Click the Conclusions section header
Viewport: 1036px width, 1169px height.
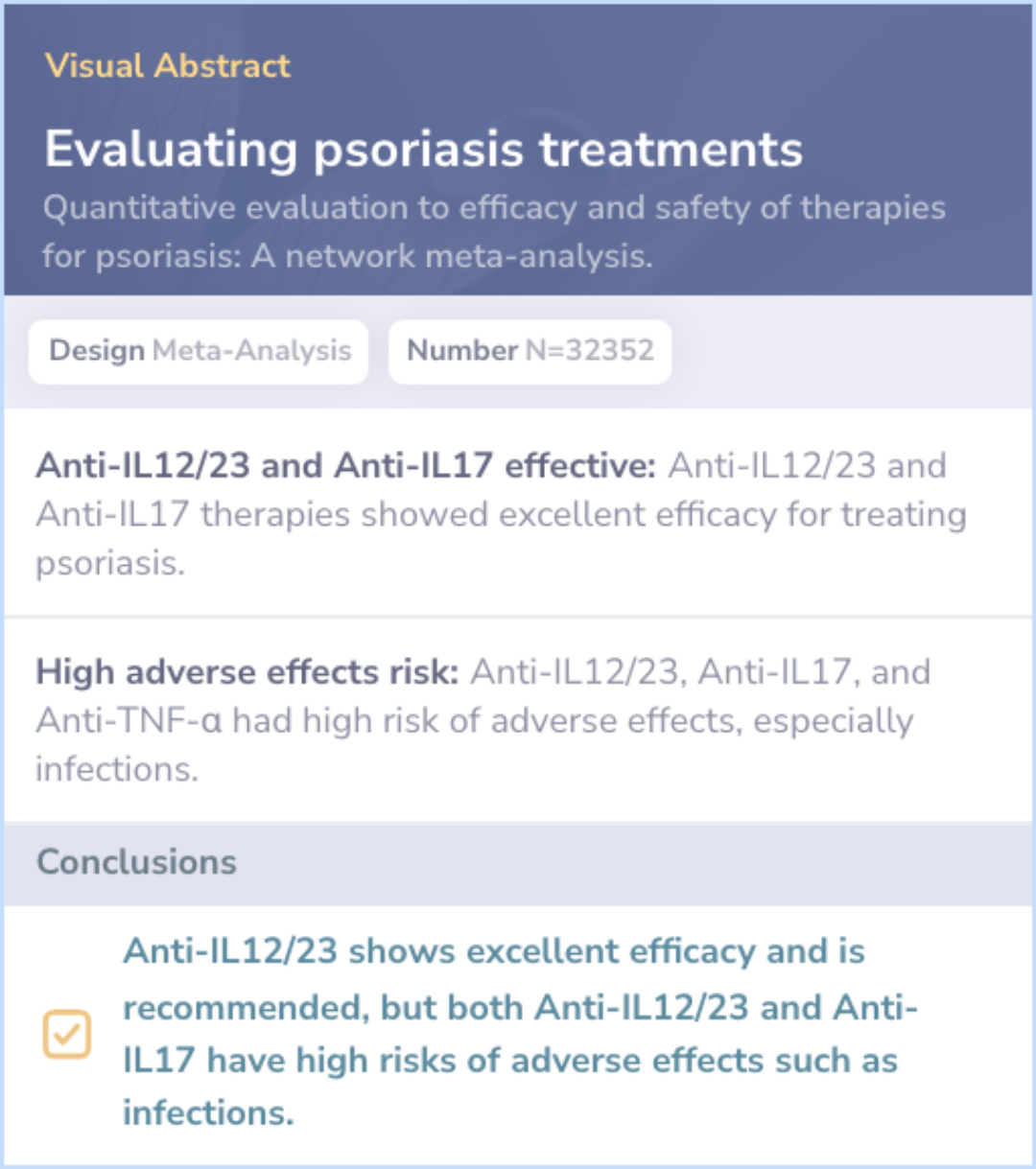tap(136, 862)
